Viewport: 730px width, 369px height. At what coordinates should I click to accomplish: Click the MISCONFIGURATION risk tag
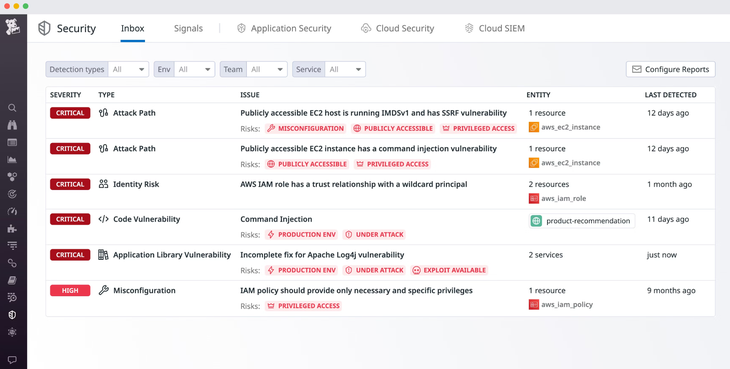tap(305, 128)
